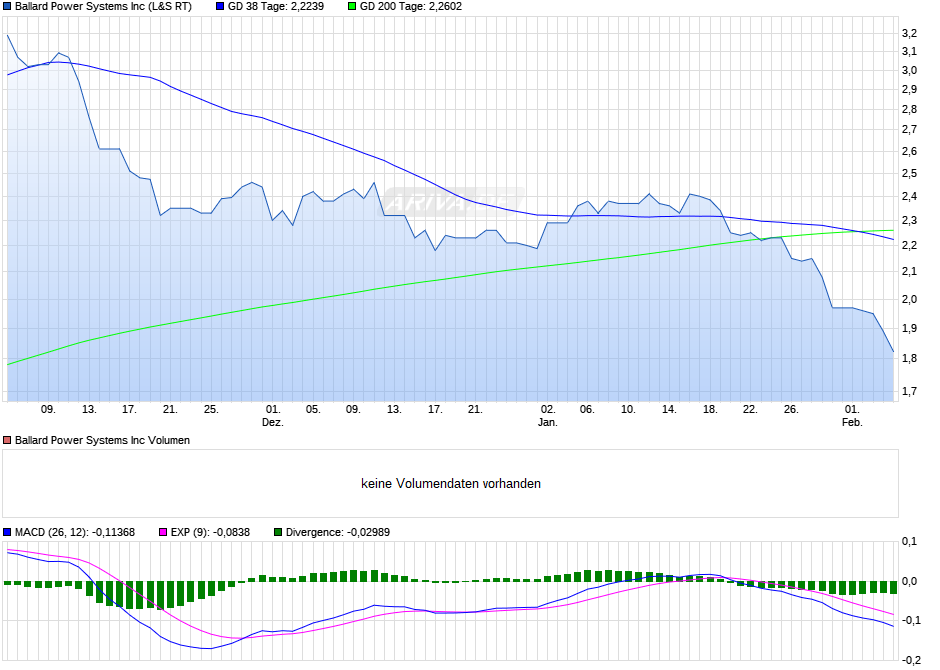The width and height of the screenshot is (940, 670).
Task: Click the GD 38 Tage legend swatch
Action: coord(221,6)
